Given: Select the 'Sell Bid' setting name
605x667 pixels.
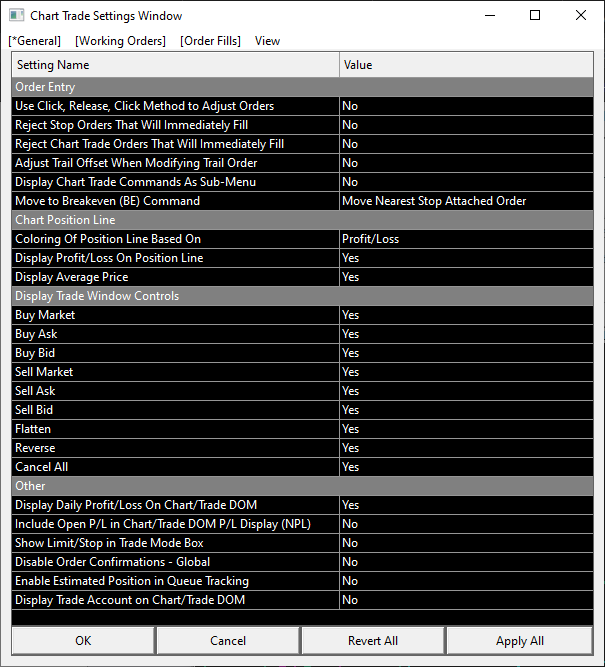Looking at the screenshot, I should 175,410.
